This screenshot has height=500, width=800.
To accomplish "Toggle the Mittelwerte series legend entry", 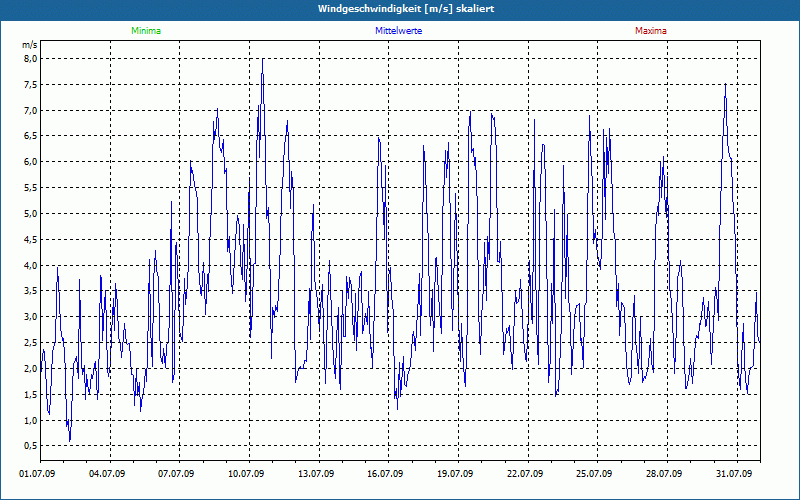I will point(398,31).
